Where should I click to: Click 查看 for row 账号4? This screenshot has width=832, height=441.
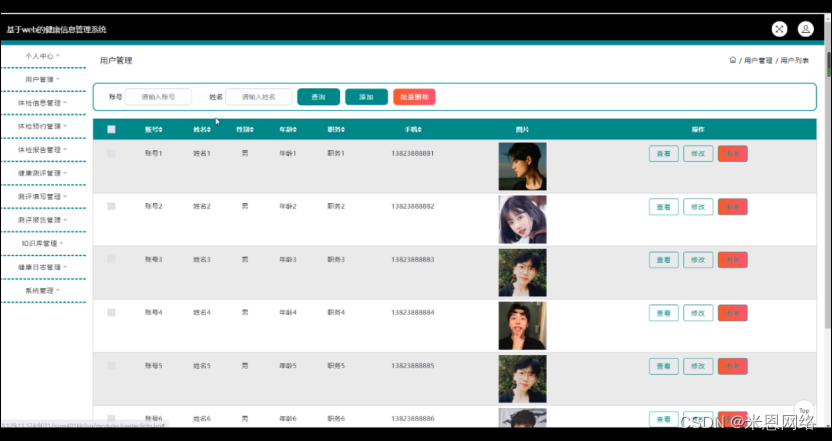pos(664,313)
